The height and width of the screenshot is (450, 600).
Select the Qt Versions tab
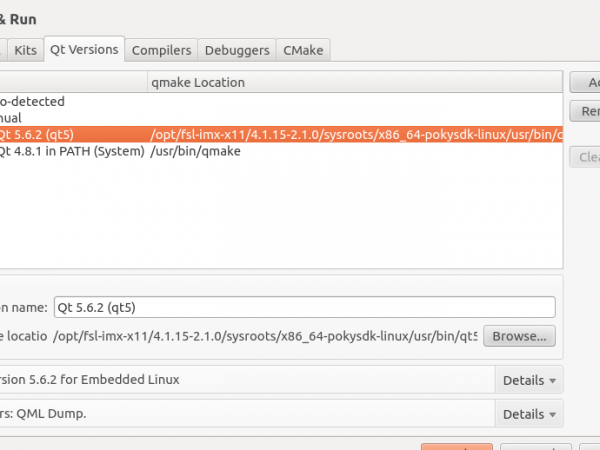(84, 49)
